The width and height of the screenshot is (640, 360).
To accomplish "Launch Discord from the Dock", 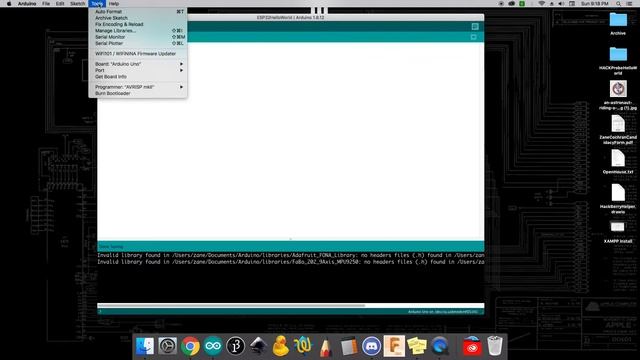I will tap(371, 346).
